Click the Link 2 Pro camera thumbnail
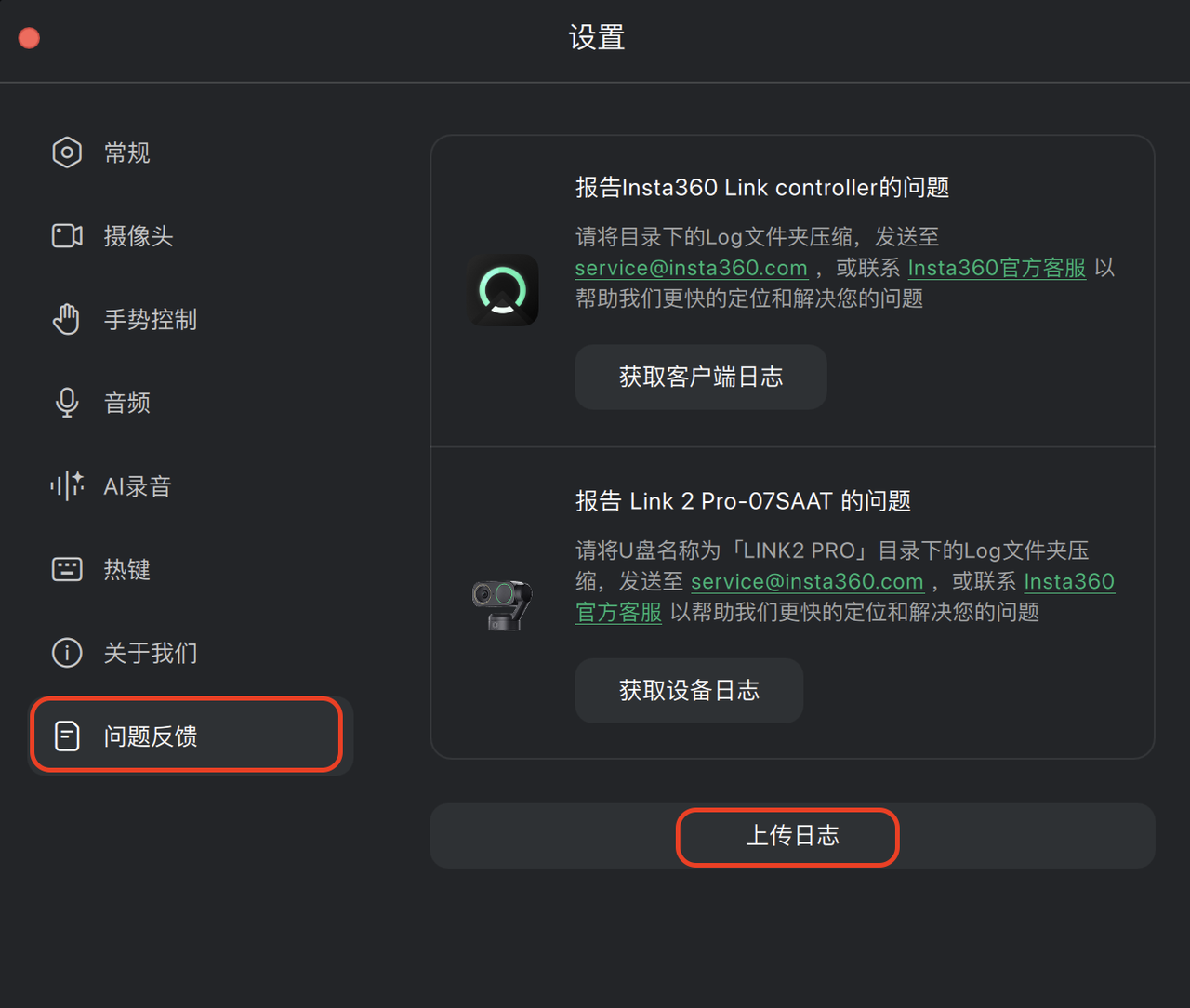 pyautogui.click(x=502, y=603)
